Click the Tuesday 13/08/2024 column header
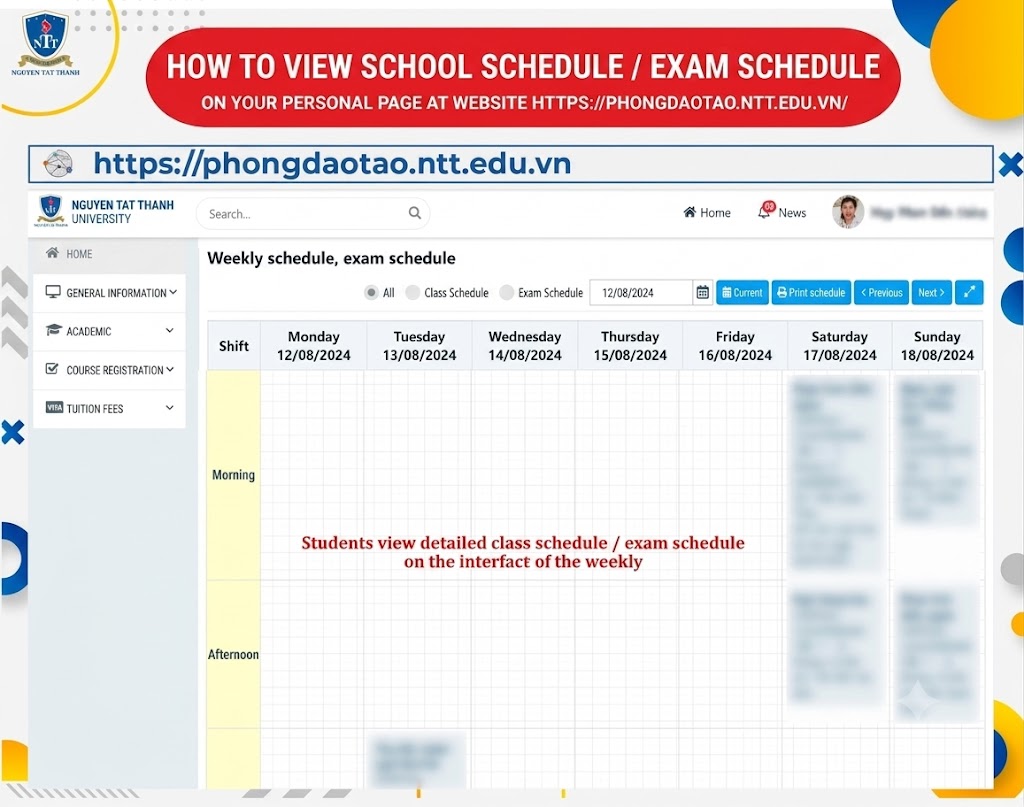This screenshot has height=807, width=1024. pyautogui.click(x=419, y=346)
